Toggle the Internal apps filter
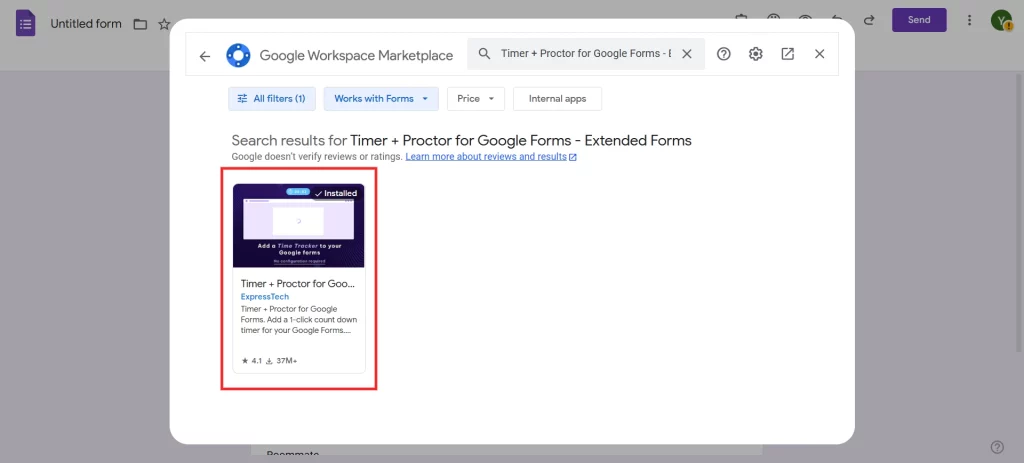The height and width of the screenshot is (463, 1024). (557, 98)
